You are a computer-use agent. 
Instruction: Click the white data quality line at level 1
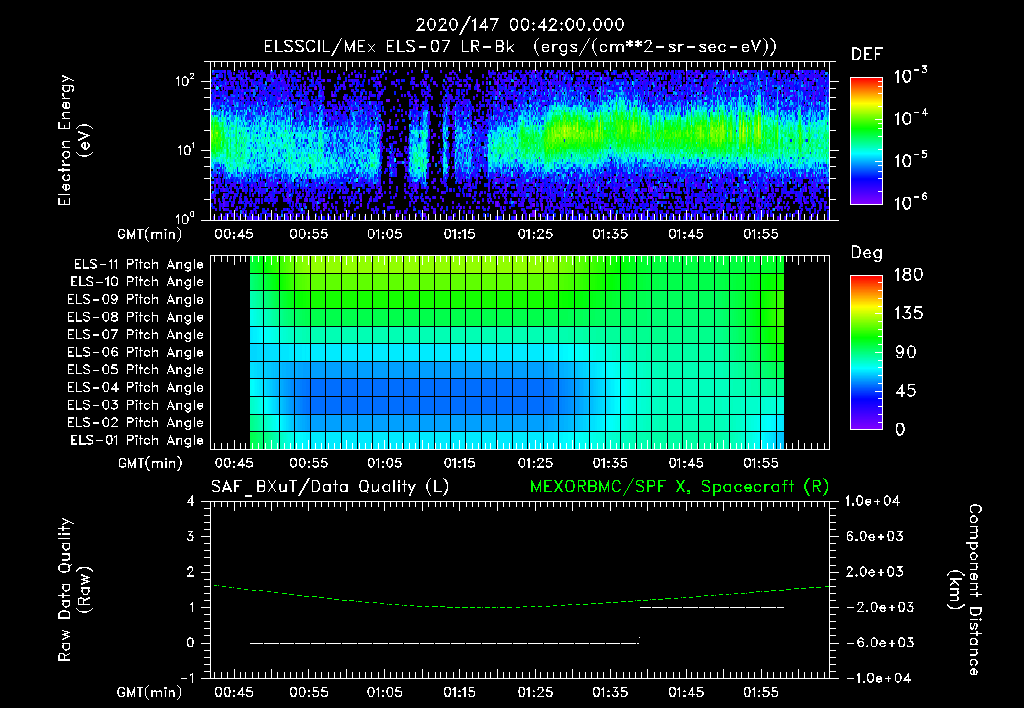[712, 607]
